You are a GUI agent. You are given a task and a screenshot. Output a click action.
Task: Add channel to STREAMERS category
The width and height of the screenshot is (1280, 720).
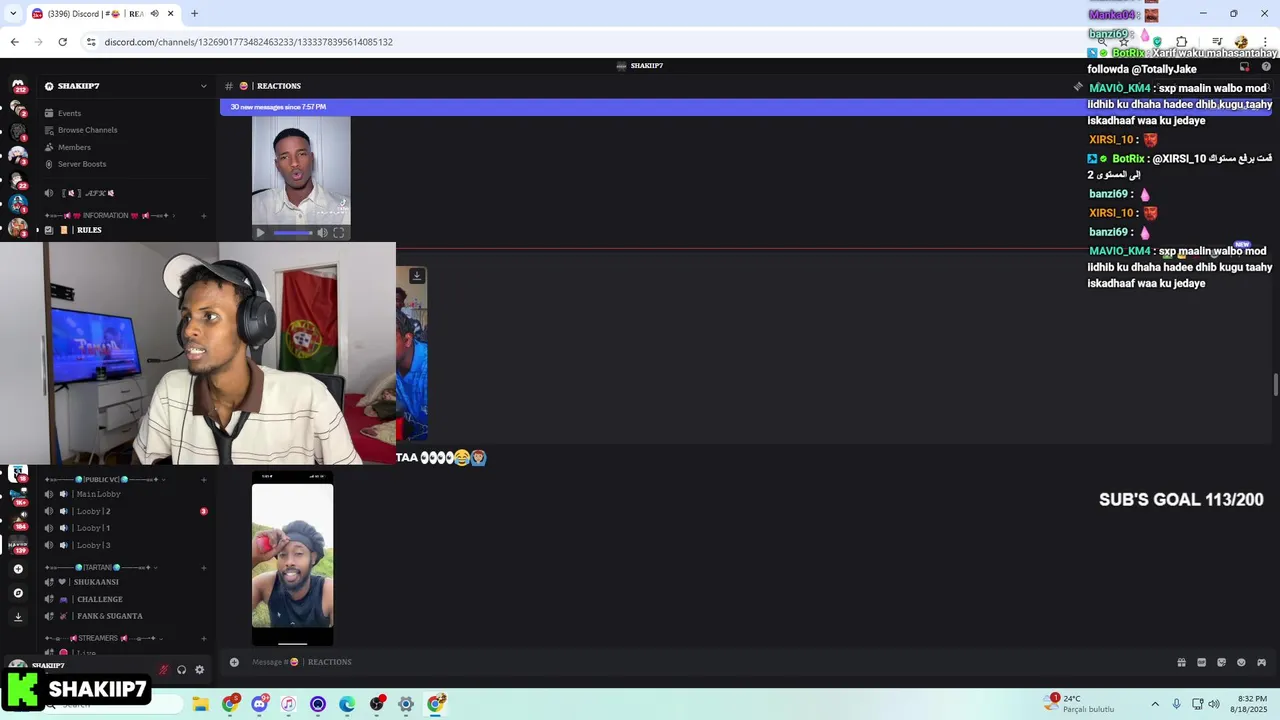204,638
